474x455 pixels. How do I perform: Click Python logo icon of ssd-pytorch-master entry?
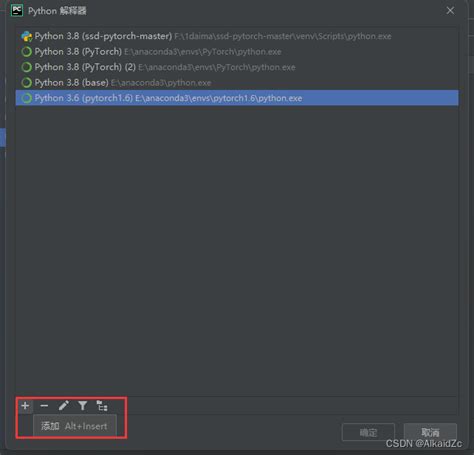pyautogui.click(x=26, y=36)
